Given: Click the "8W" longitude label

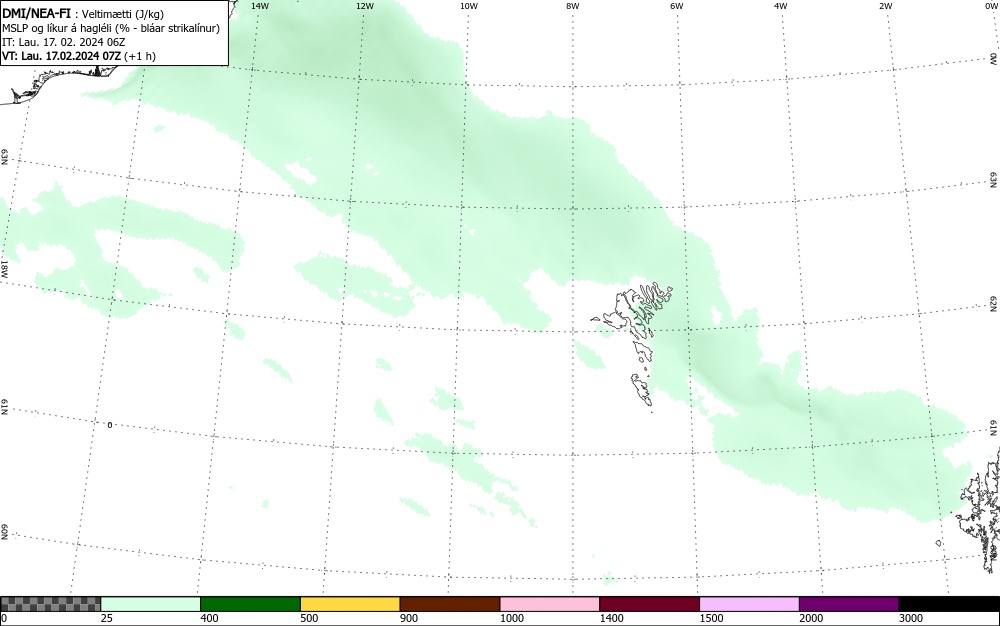Looking at the screenshot, I should pyautogui.click(x=573, y=6).
